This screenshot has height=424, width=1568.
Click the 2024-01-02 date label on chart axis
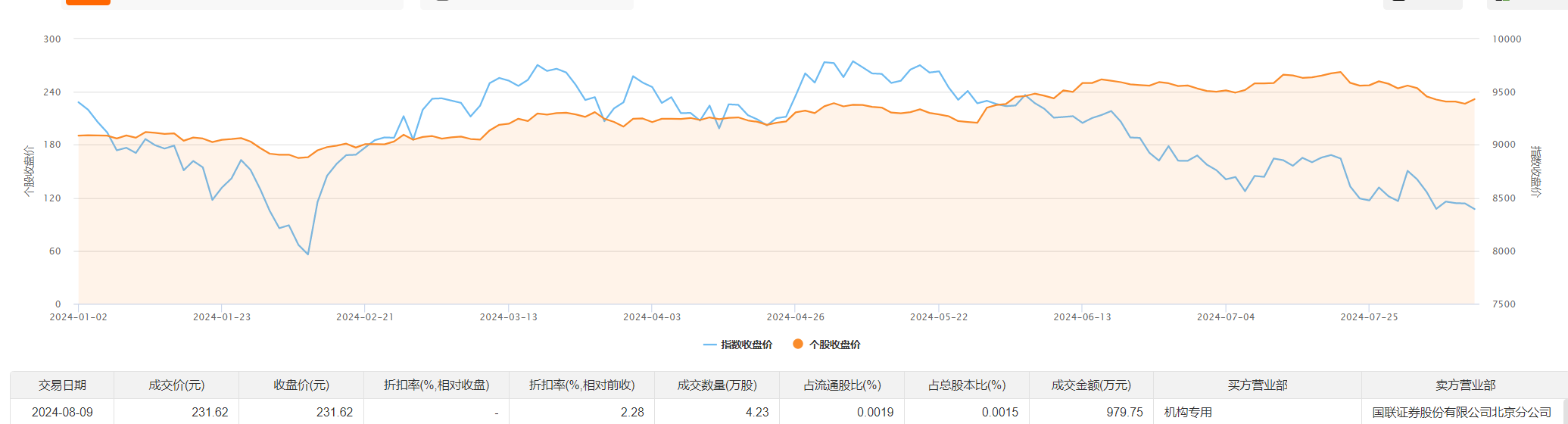tap(79, 317)
